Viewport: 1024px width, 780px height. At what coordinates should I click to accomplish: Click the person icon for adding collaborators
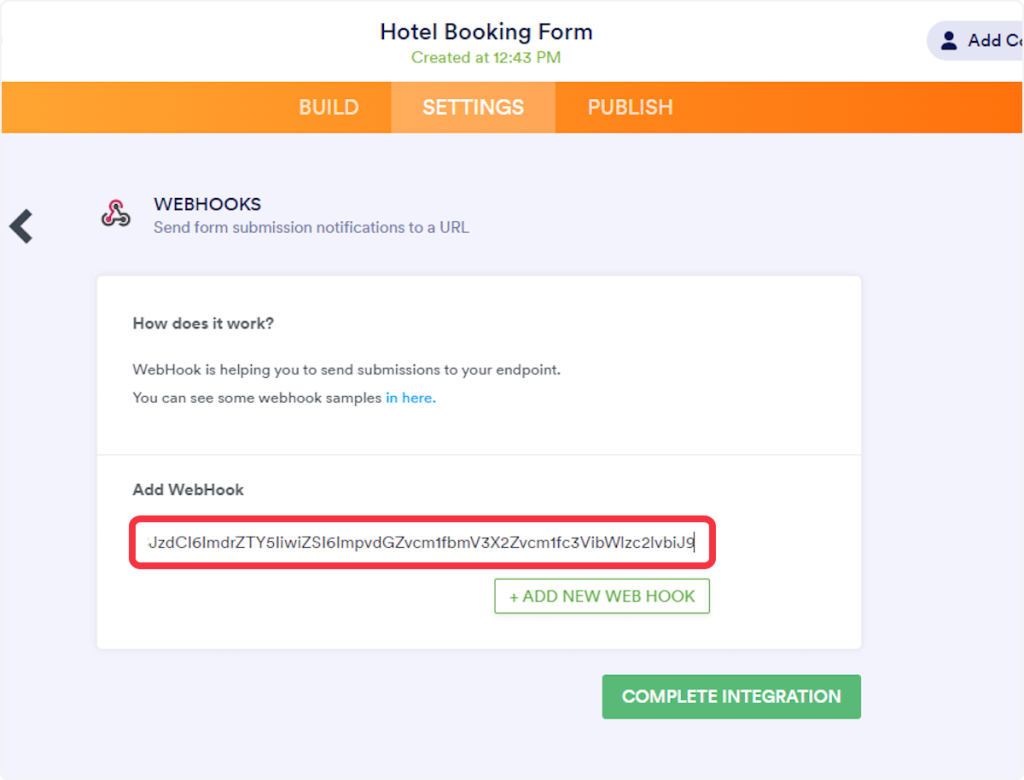tap(948, 41)
